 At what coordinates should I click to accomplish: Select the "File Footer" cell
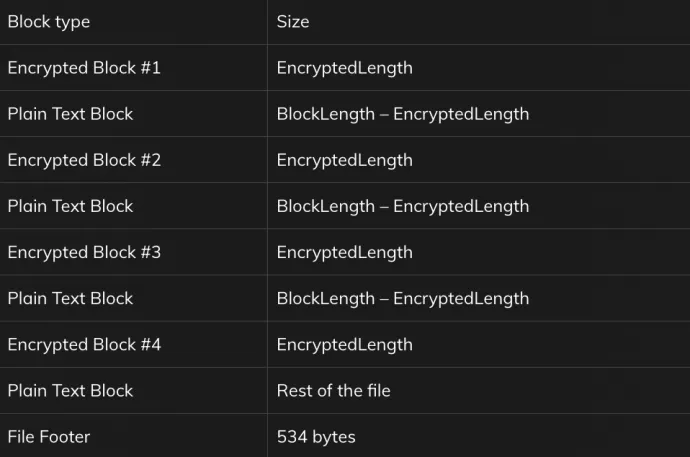[x=49, y=436]
